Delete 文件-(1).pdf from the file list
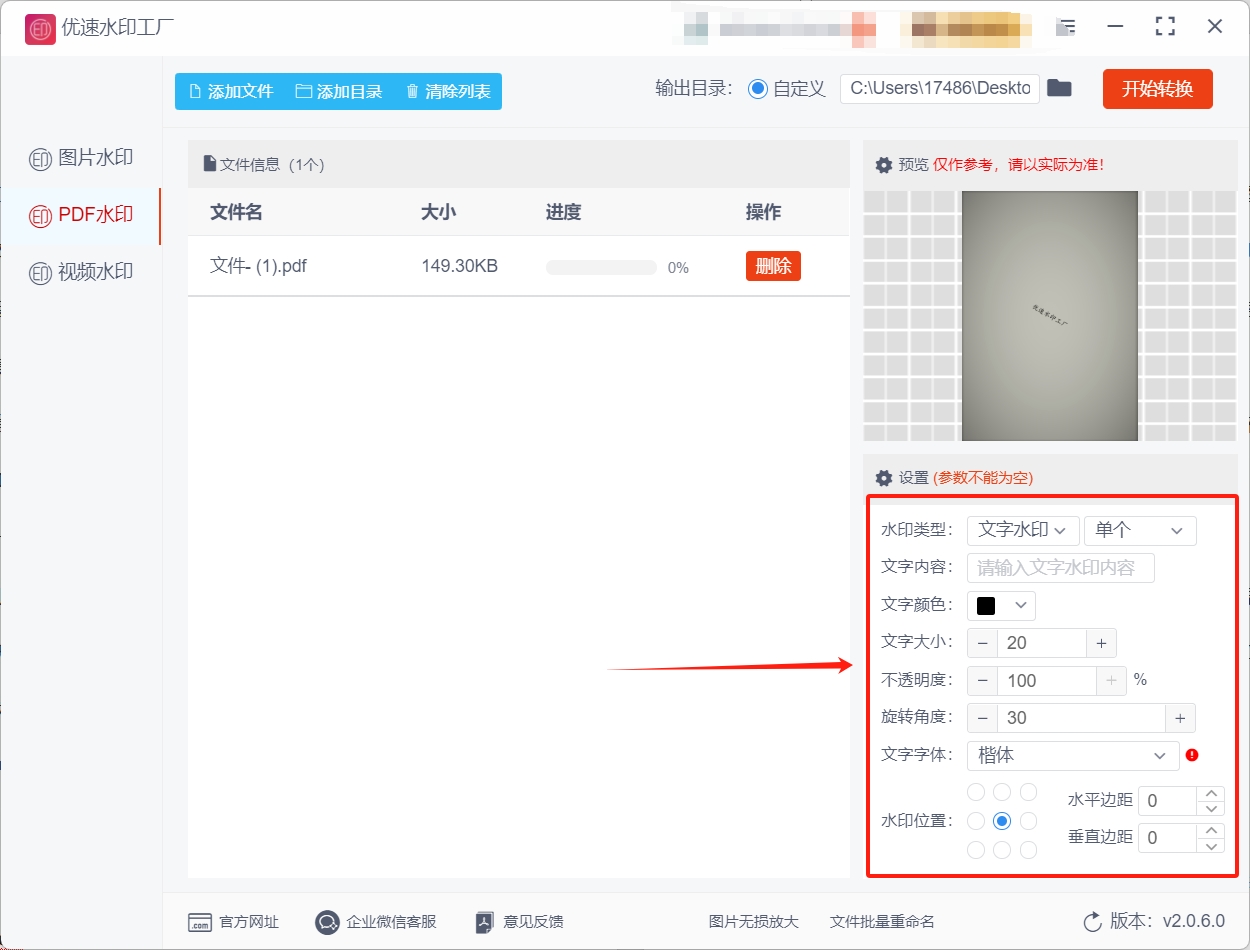The width and height of the screenshot is (1250, 950). pos(772,266)
